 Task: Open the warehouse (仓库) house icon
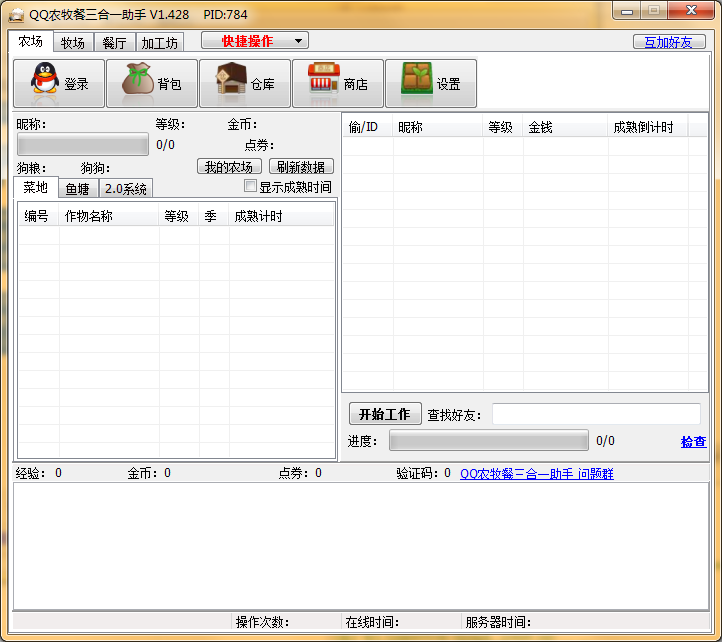[x=232, y=83]
